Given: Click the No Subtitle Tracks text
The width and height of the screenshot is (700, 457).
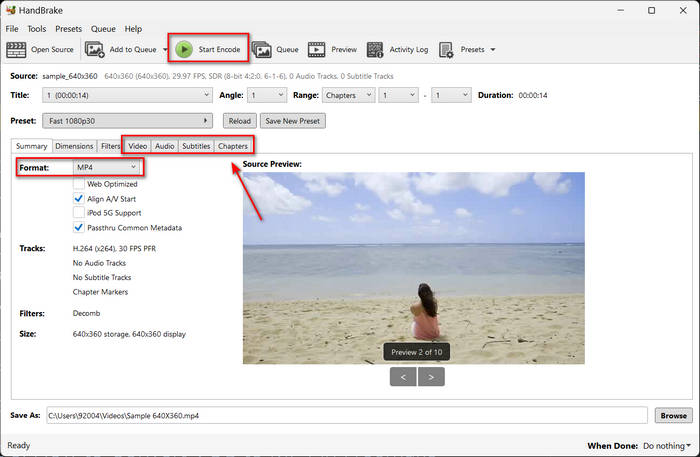Looking at the screenshot, I should [x=102, y=278].
